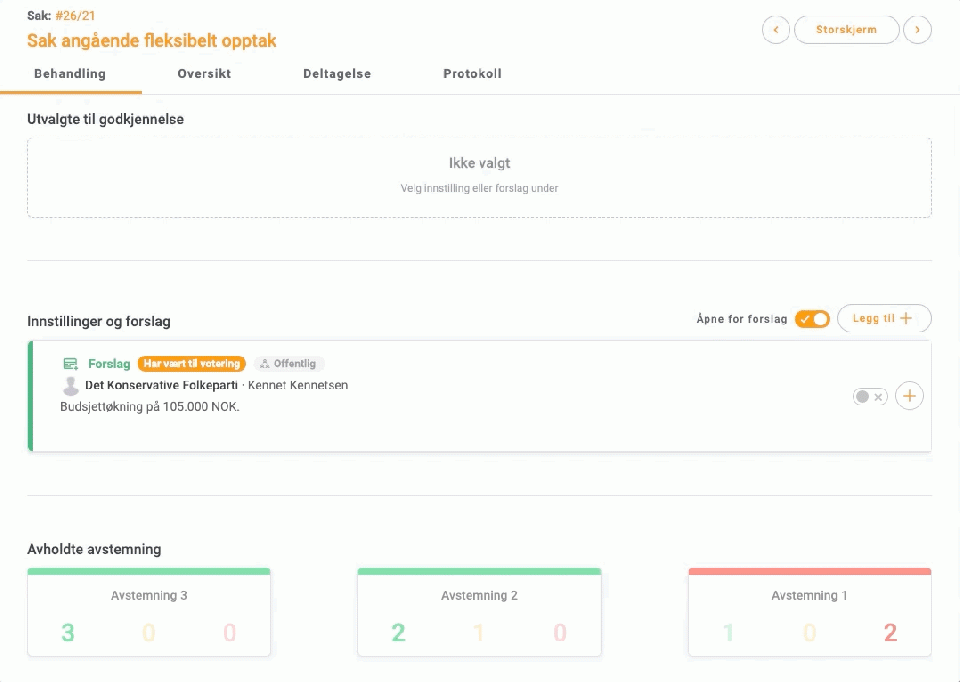The width and height of the screenshot is (960, 682).
Task: Open the Avstemning 2 result card
Action: pos(479,613)
